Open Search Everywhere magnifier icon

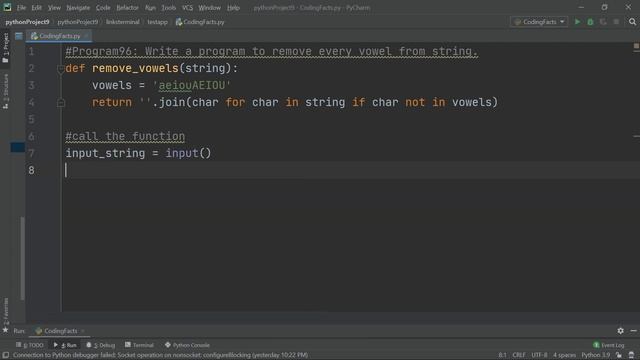point(632,22)
